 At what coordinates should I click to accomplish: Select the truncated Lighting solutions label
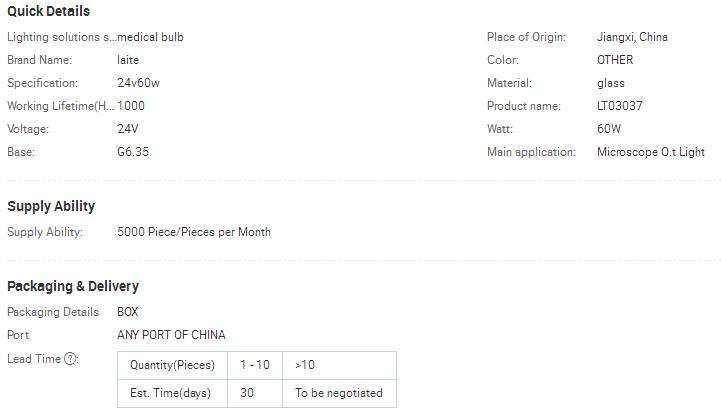click(61, 37)
